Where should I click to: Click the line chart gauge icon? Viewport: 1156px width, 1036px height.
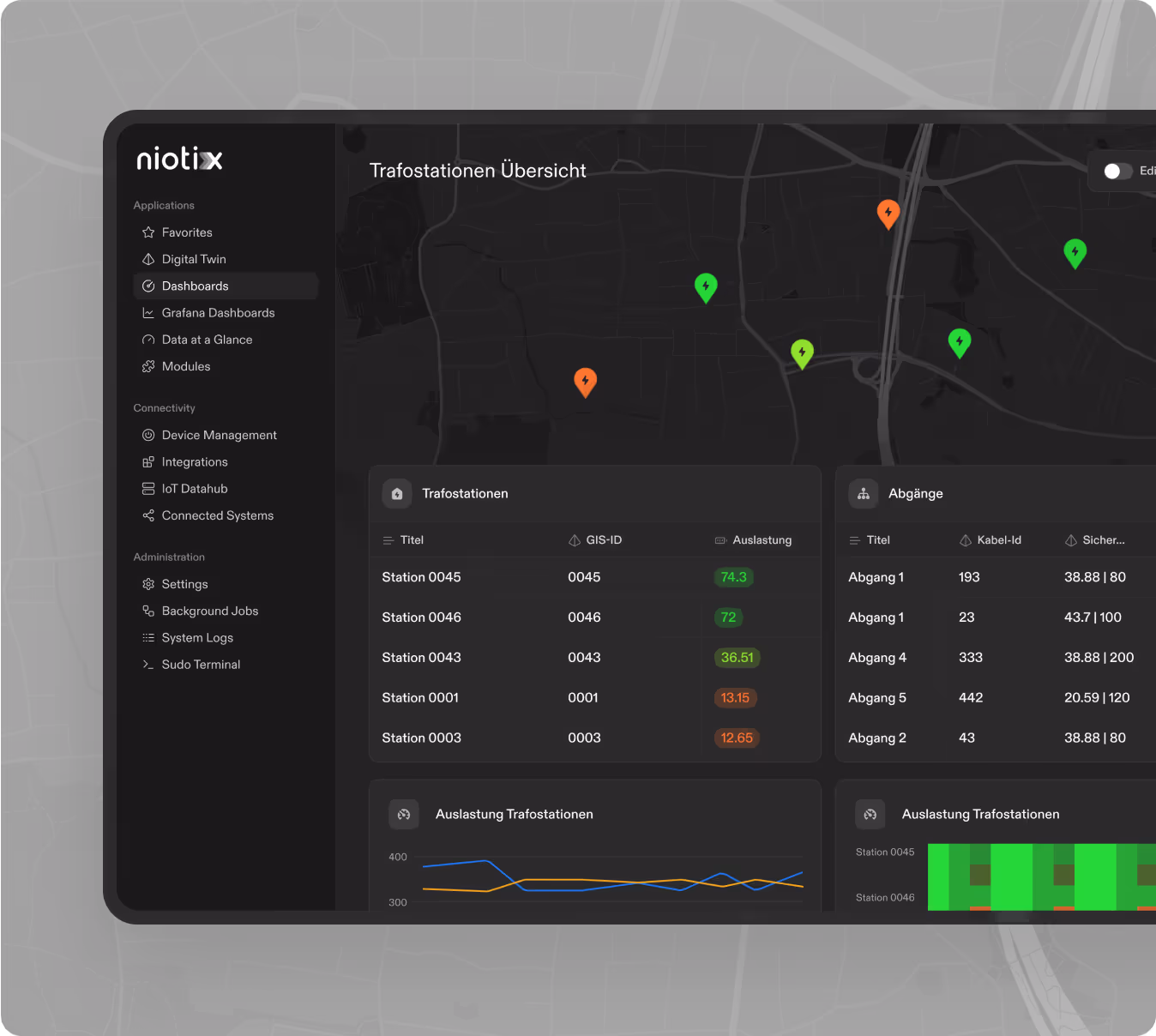[404, 815]
